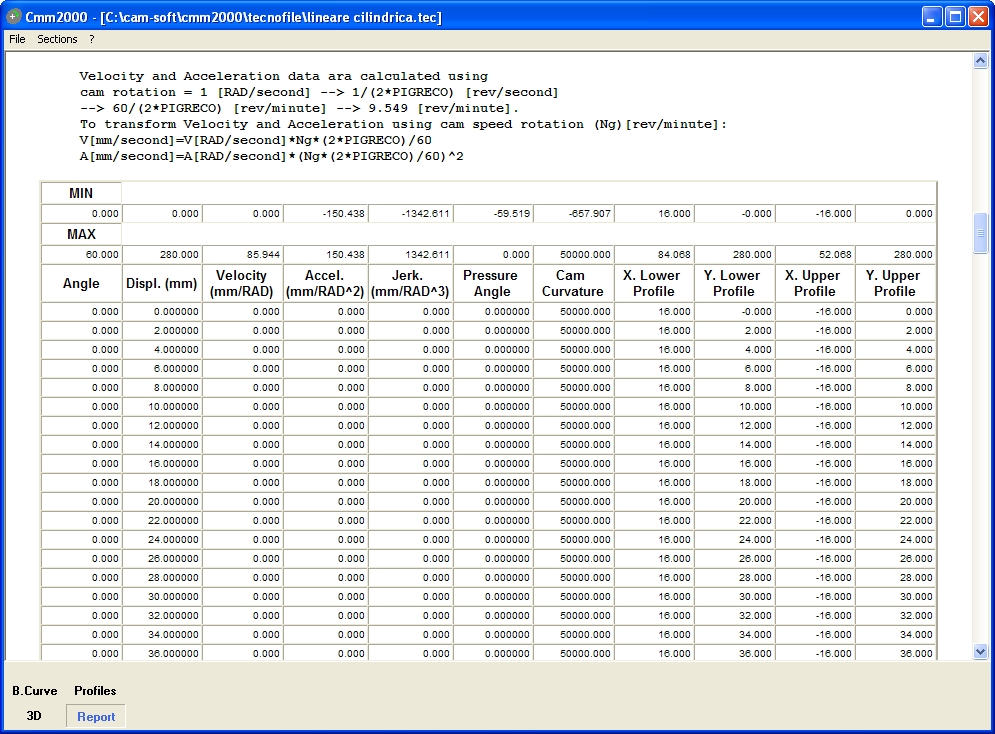Click the scroll down arrow

click(980, 652)
